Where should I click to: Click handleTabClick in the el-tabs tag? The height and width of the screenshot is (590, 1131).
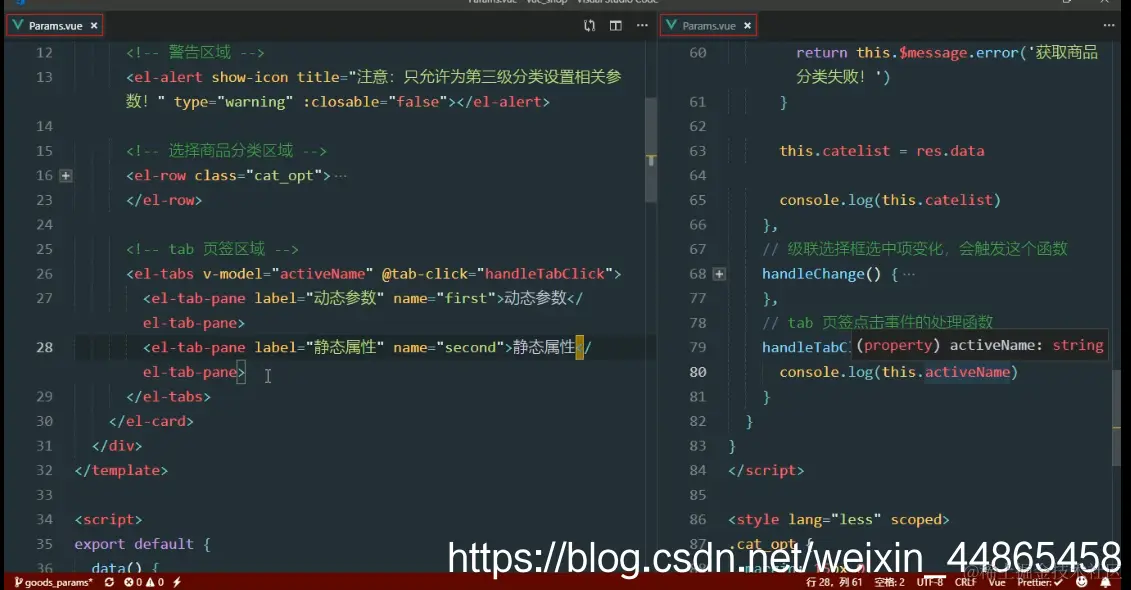[545, 274]
